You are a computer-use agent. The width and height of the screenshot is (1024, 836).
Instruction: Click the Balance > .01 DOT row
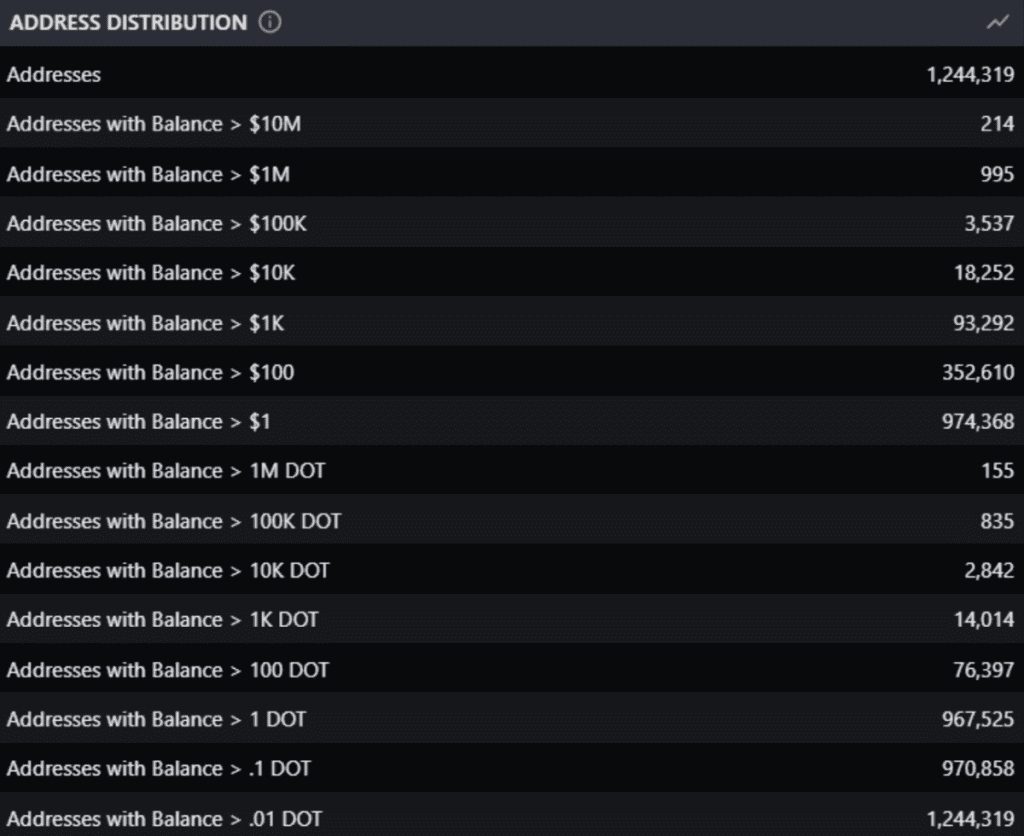tap(512, 816)
